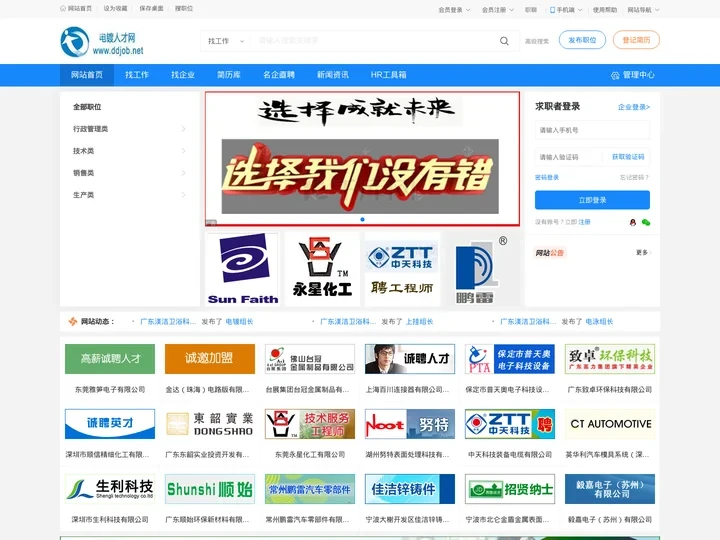The width and height of the screenshot is (720, 540).
Task: Expand the 手机端 dropdown
Action: (566, 10)
